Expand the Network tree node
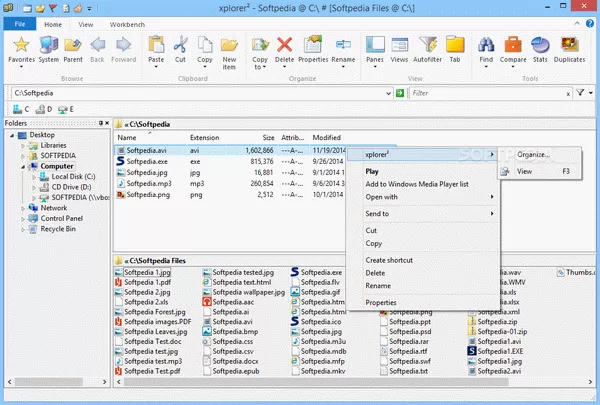This screenshot has height=405, width=600. [x=23, y=207]
